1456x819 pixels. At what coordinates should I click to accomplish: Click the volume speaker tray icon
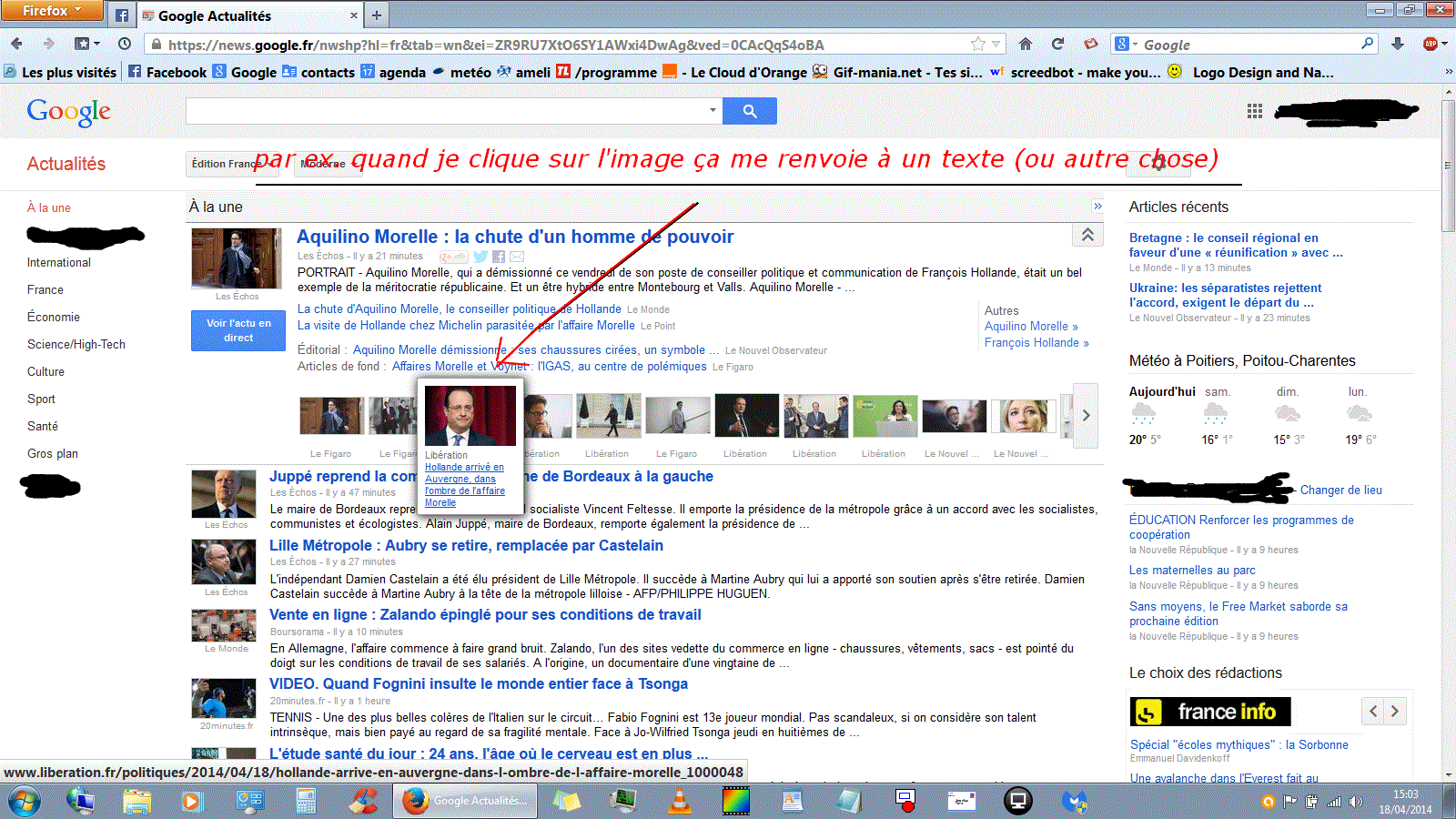[1356, 802]
